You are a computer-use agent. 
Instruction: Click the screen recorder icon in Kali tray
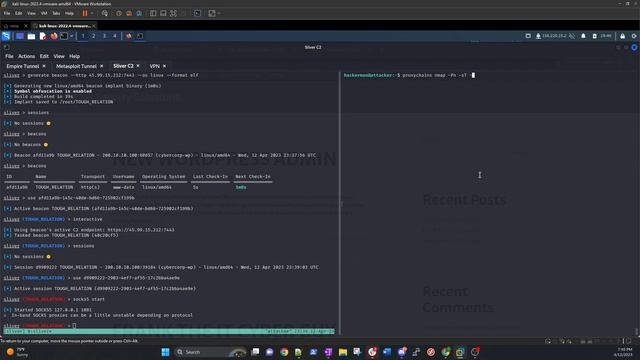(528, 36)
